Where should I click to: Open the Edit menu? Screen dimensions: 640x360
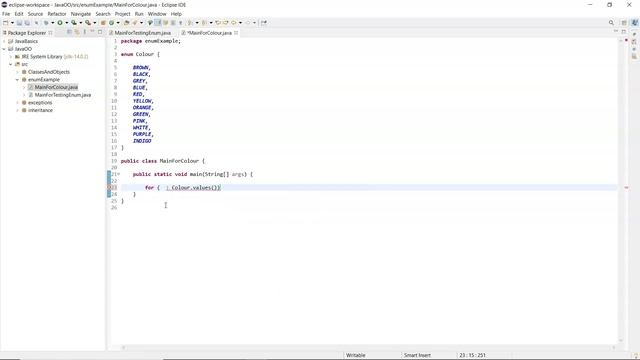coord(19,14)
